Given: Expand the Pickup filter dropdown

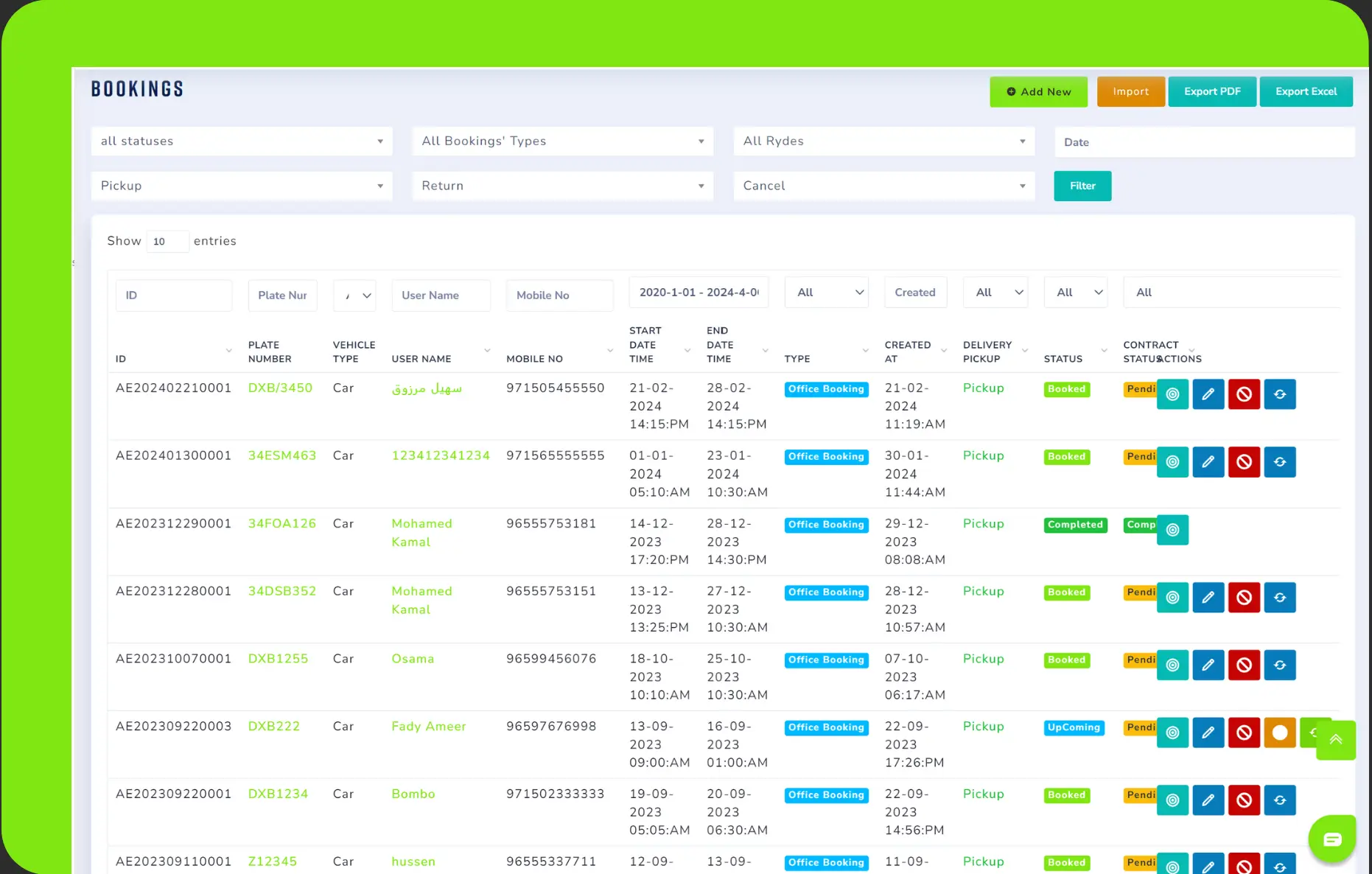Looking at the screenshot, I should tap(242, 186).
